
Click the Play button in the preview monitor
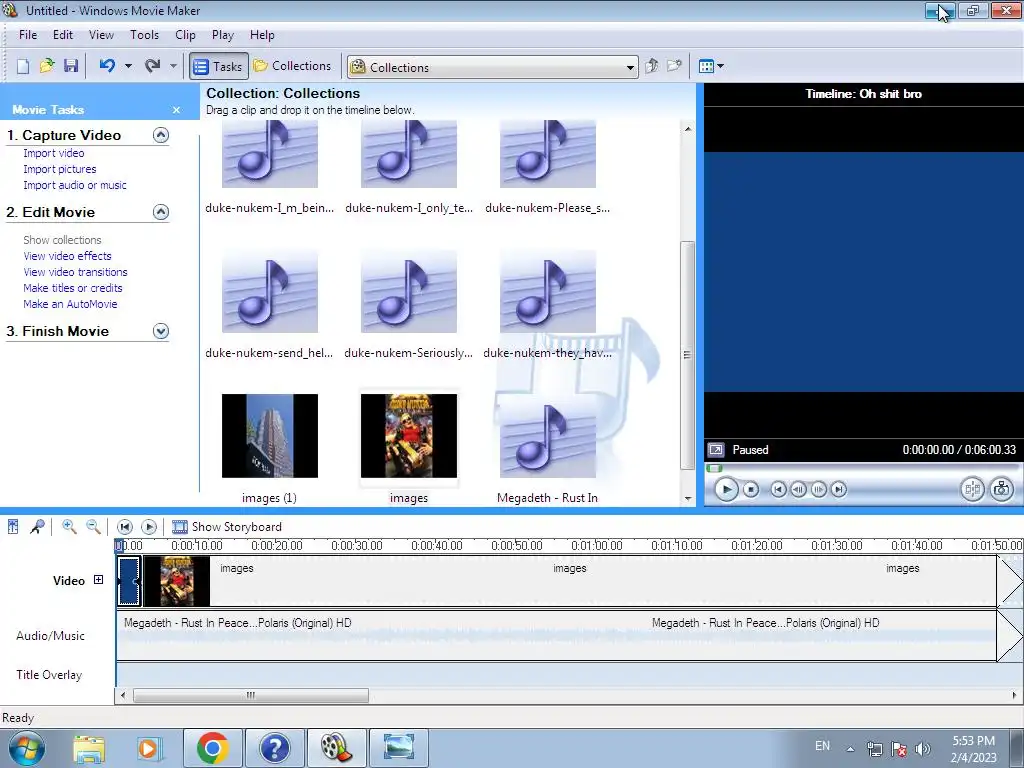tap(726, 489)
